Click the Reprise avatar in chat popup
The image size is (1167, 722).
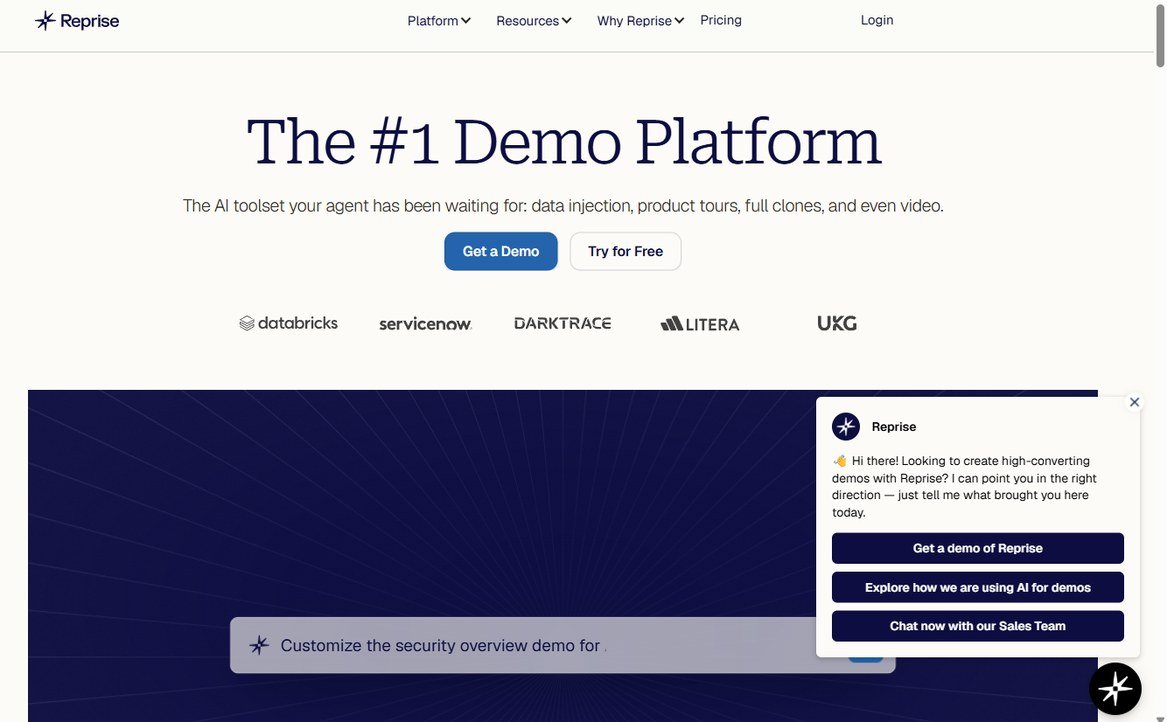click(x=845, y=427)
